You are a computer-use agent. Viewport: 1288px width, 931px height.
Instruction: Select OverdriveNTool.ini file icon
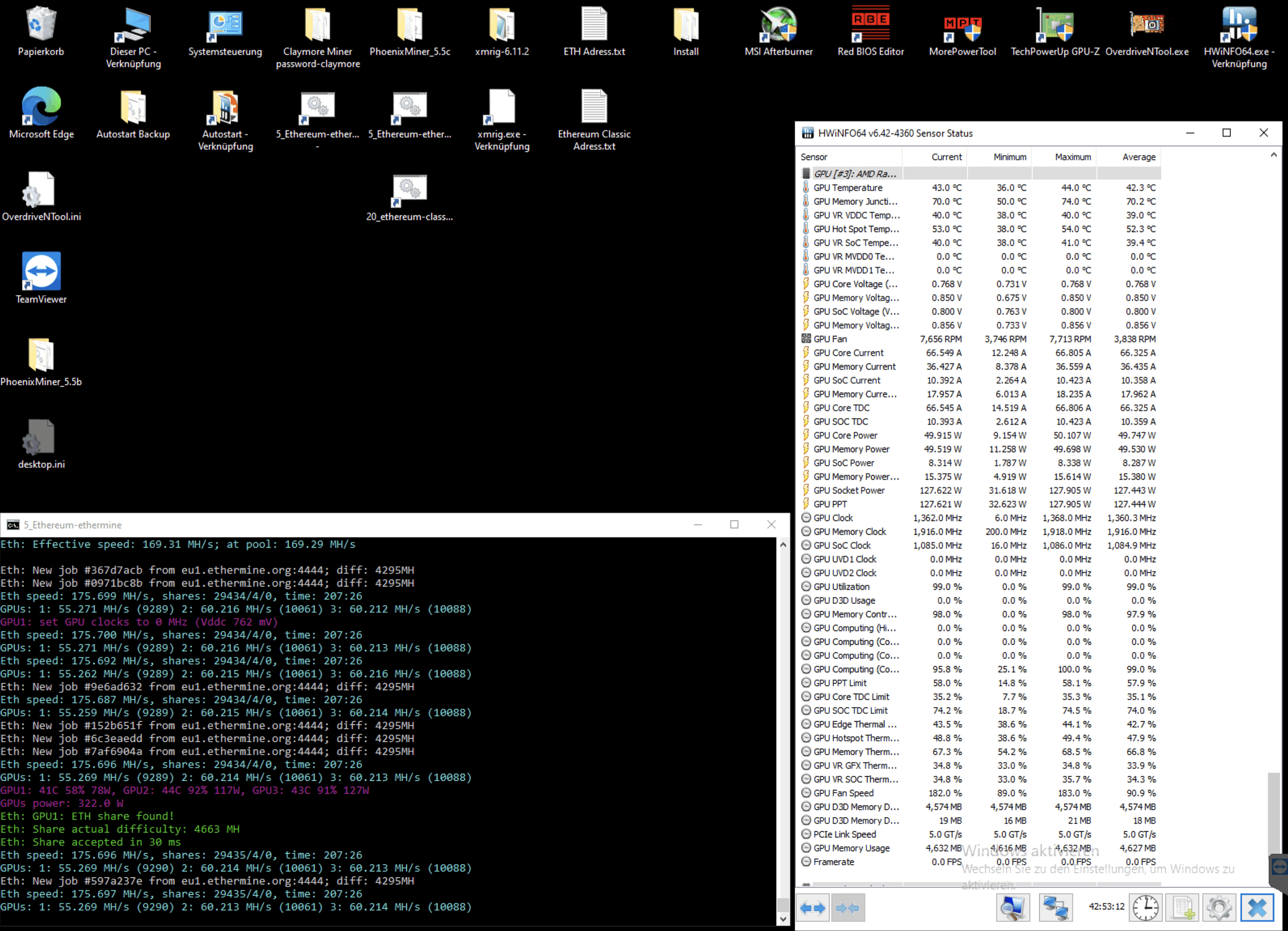(x=41, y=196)
